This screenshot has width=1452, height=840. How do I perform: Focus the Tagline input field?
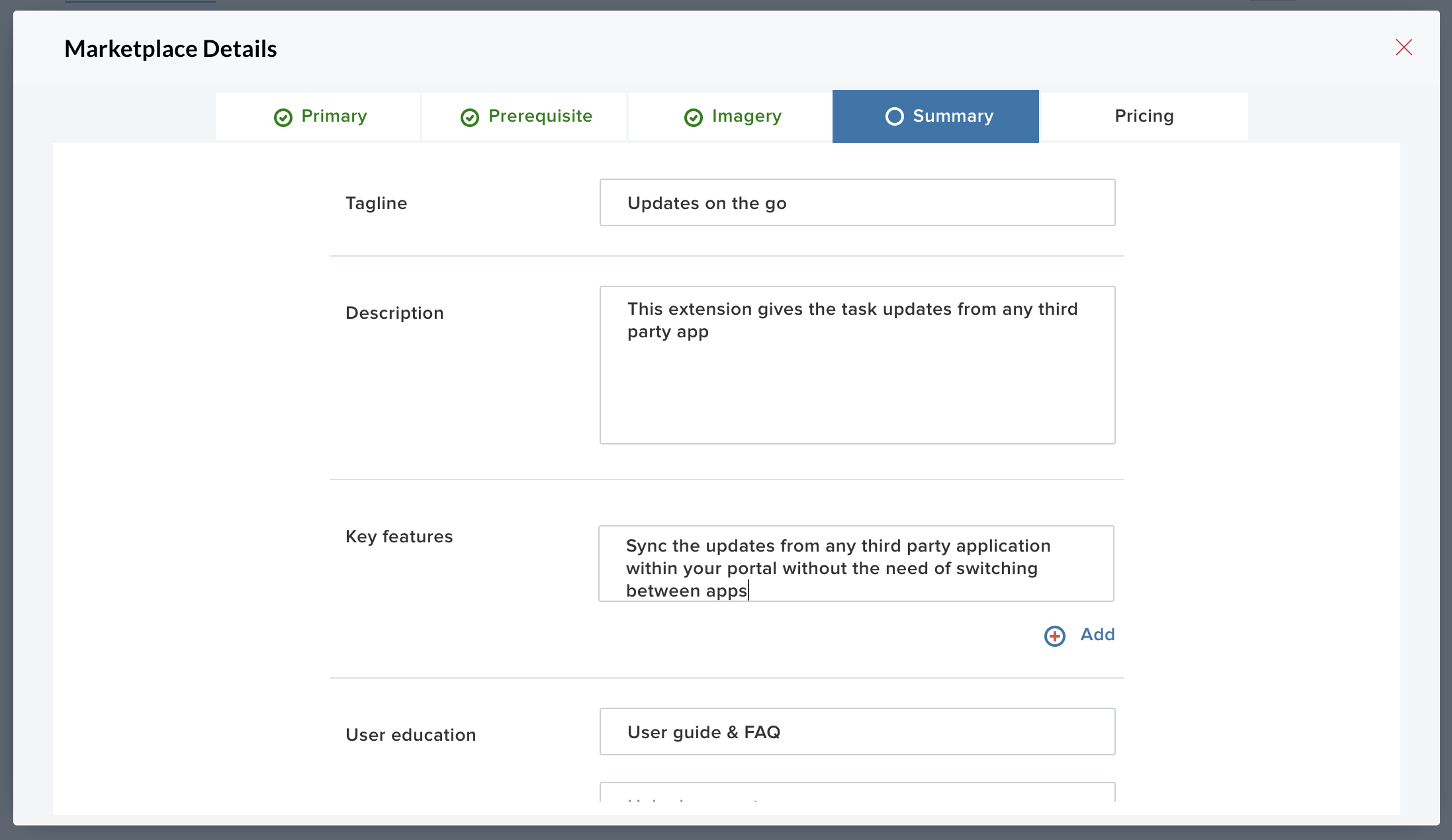(x=857, y=203)
